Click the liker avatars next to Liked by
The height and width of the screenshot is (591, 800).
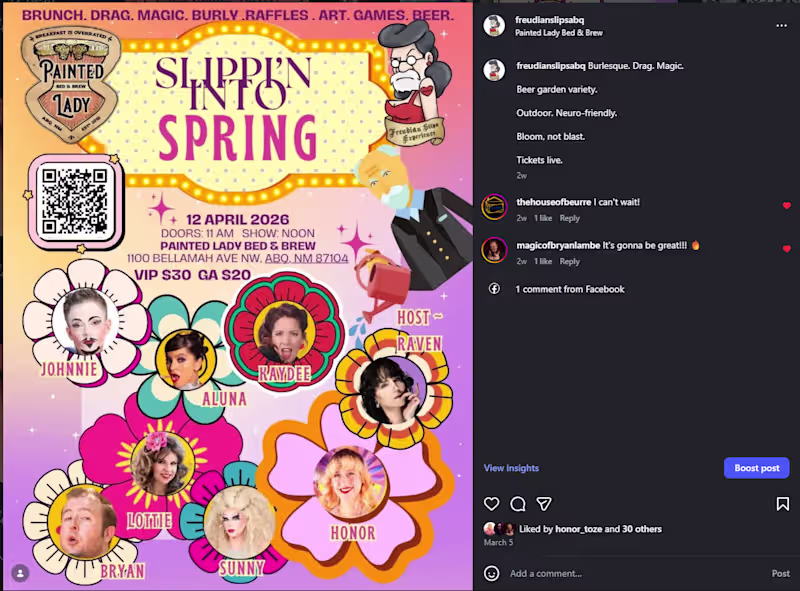tap(499, 529)
